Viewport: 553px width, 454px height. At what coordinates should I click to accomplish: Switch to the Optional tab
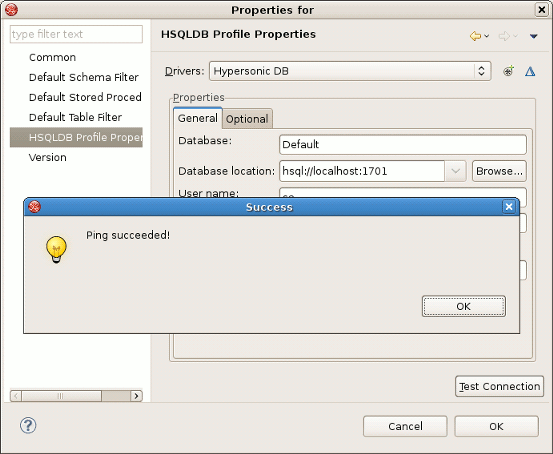click(x=247, y=119)
